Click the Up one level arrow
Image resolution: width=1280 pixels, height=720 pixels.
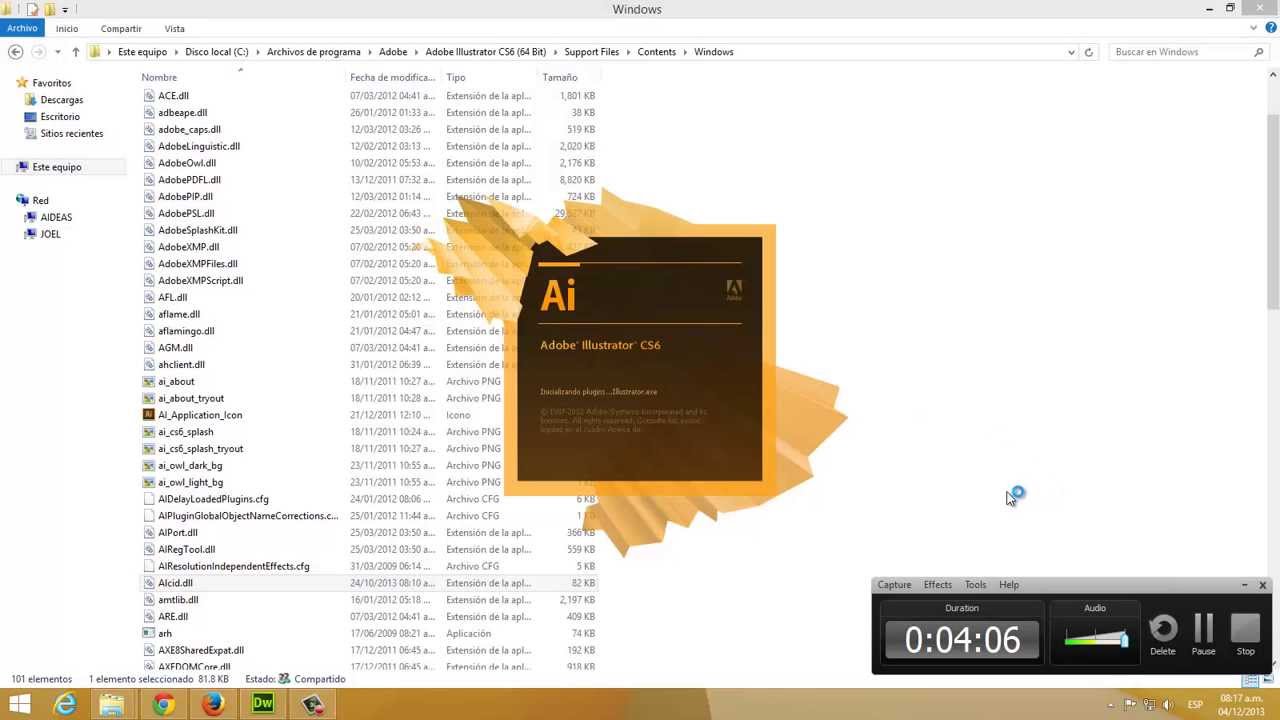click(x=75, y=52)
